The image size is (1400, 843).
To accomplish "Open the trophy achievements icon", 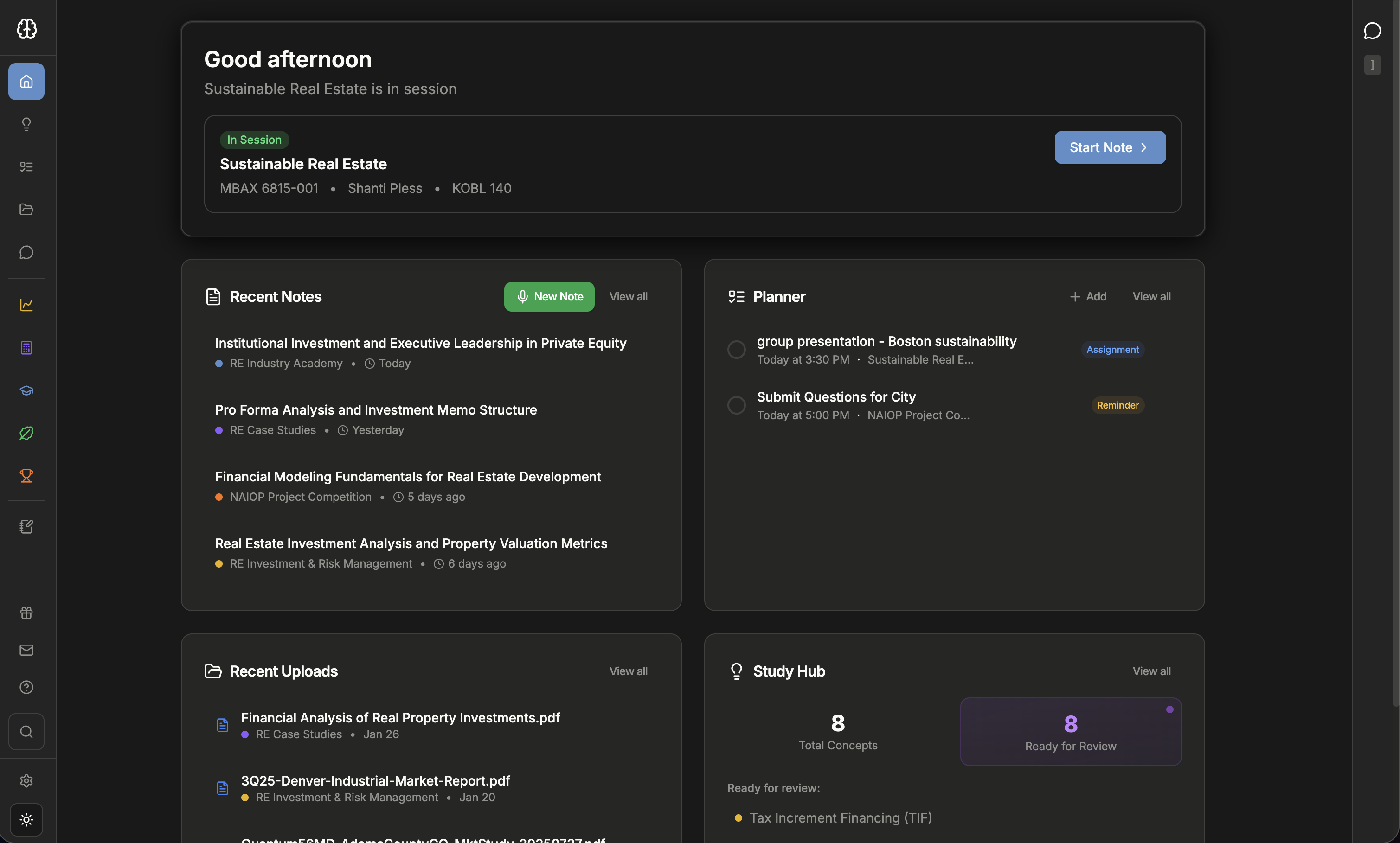I will coord(26,475).
